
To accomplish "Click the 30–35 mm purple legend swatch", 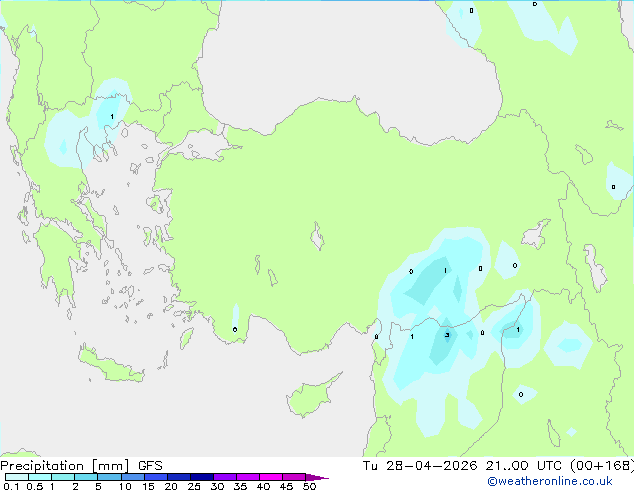I will click(x=225, y=477).
